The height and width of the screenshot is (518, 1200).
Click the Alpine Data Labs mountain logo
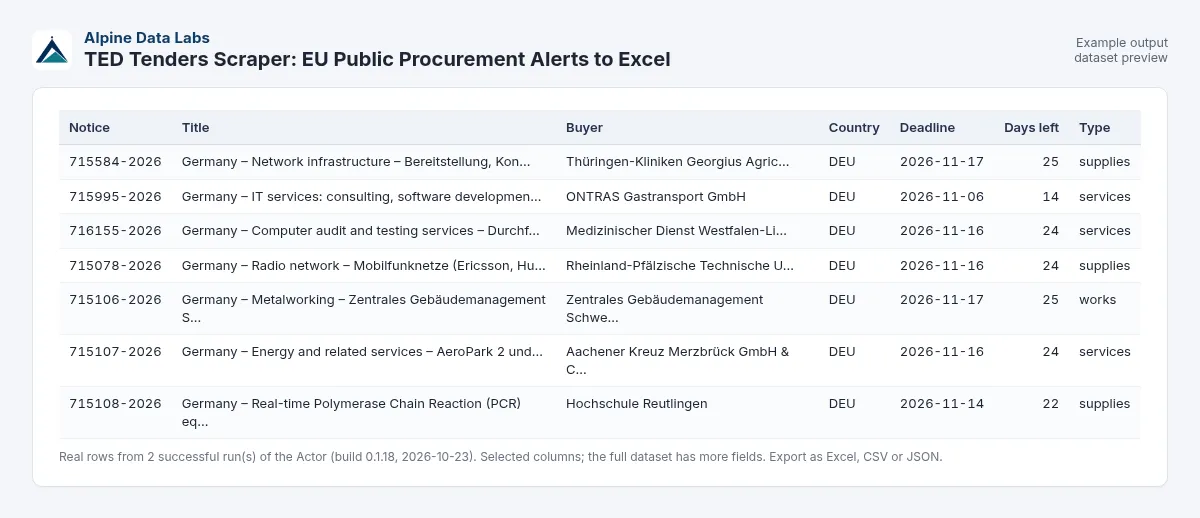point(52,49)
